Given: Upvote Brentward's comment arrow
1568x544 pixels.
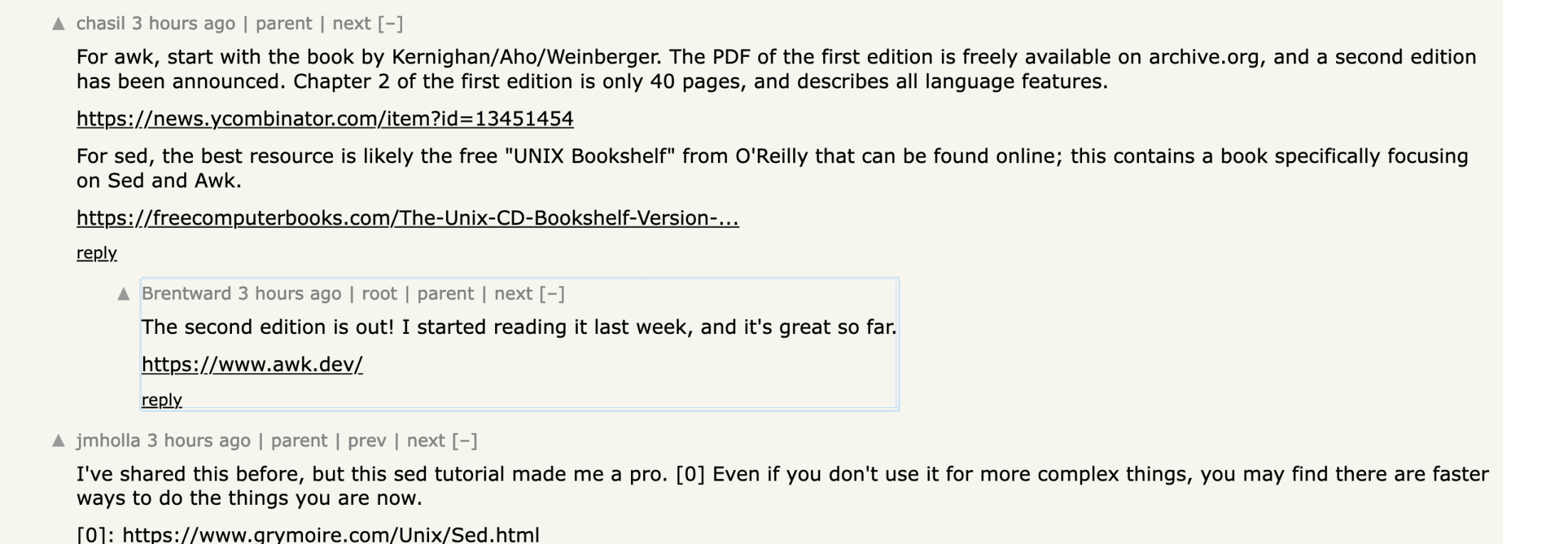Looking at the screenshot, I should point(124,294).
